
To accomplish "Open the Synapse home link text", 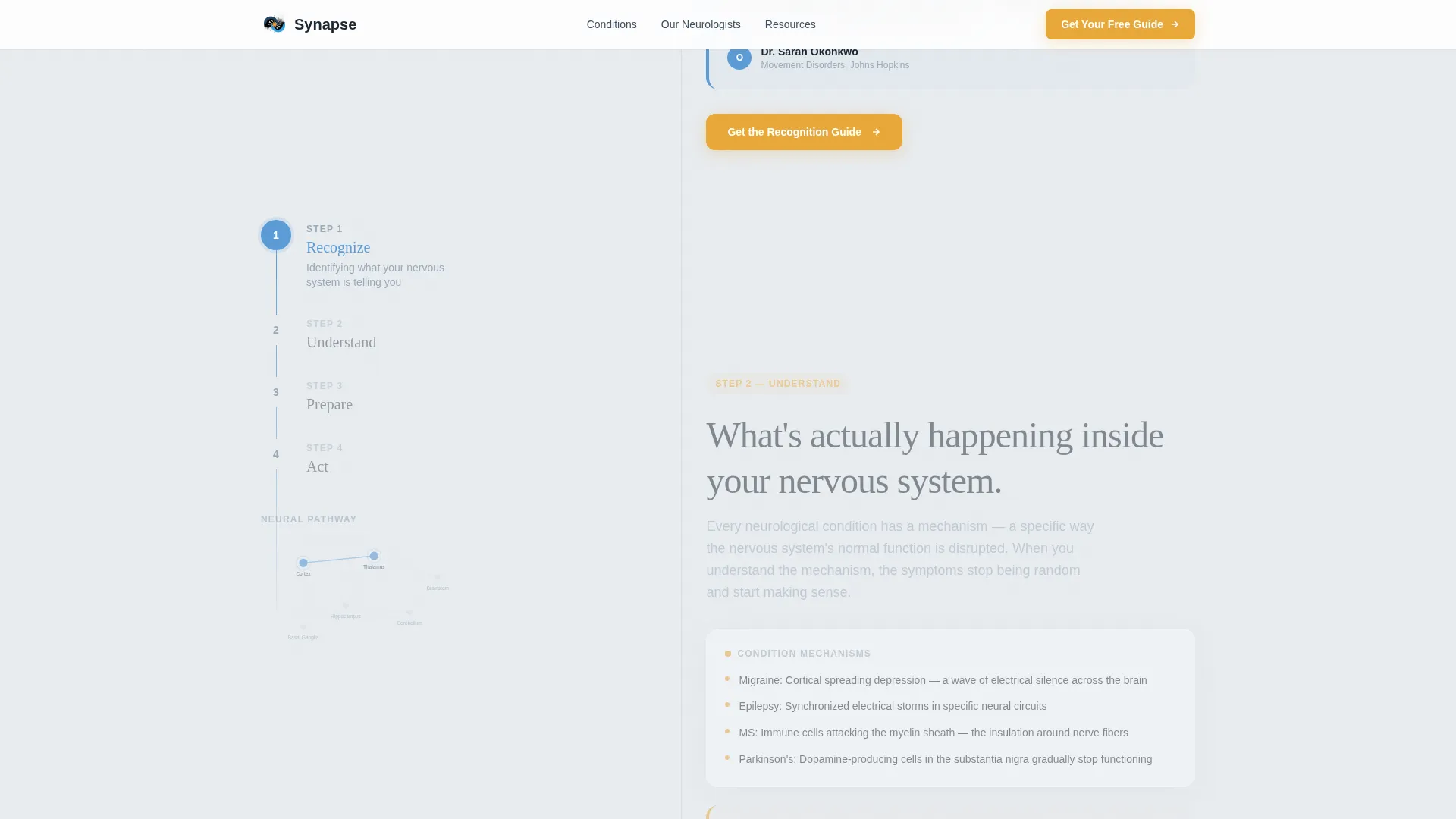I will pyautogui.click(x=325, y=24).
